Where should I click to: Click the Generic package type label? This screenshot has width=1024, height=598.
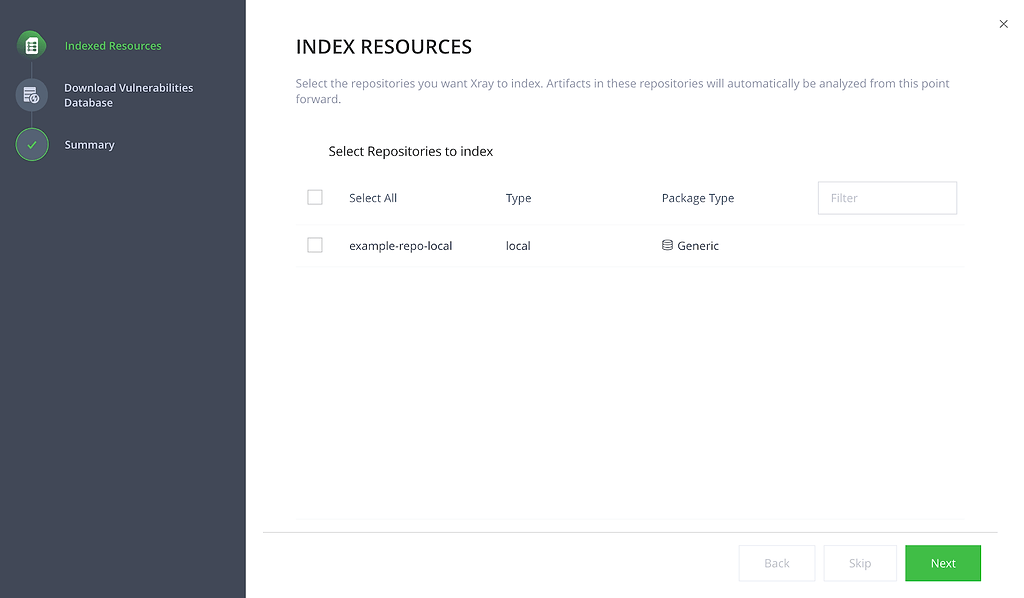697,245
